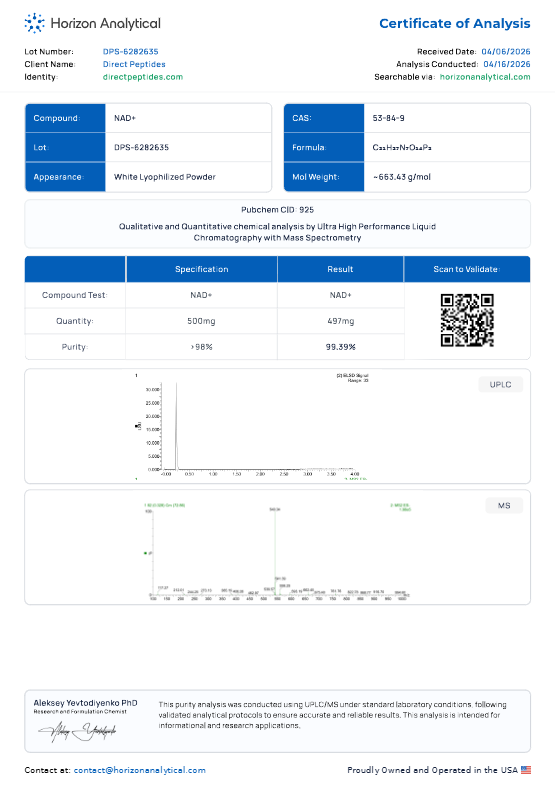Click quantity result 497mg
This screenshot has height=785, width=555.
[x=340, y=321]
